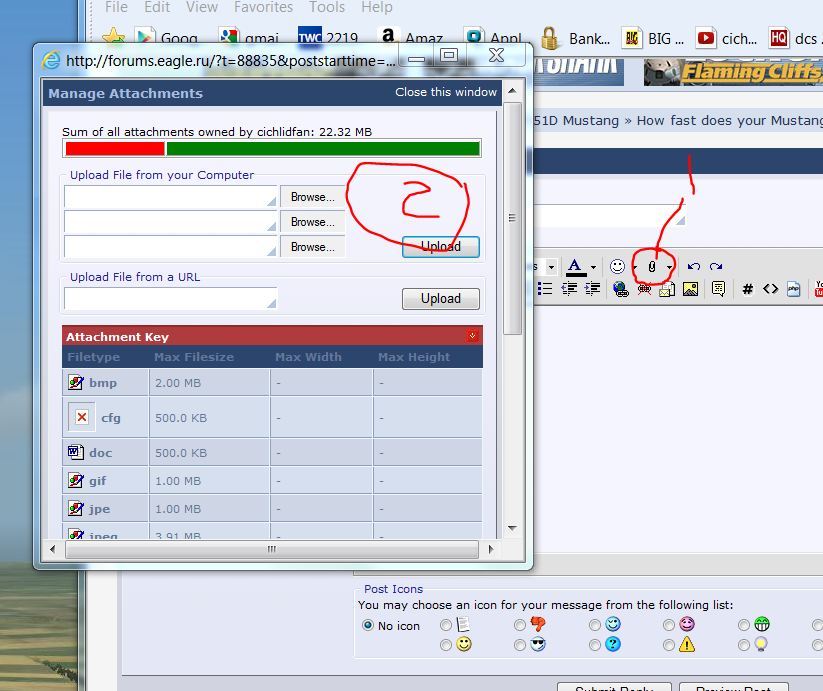Decrease indent in the editor toolbar

[569, 289]
